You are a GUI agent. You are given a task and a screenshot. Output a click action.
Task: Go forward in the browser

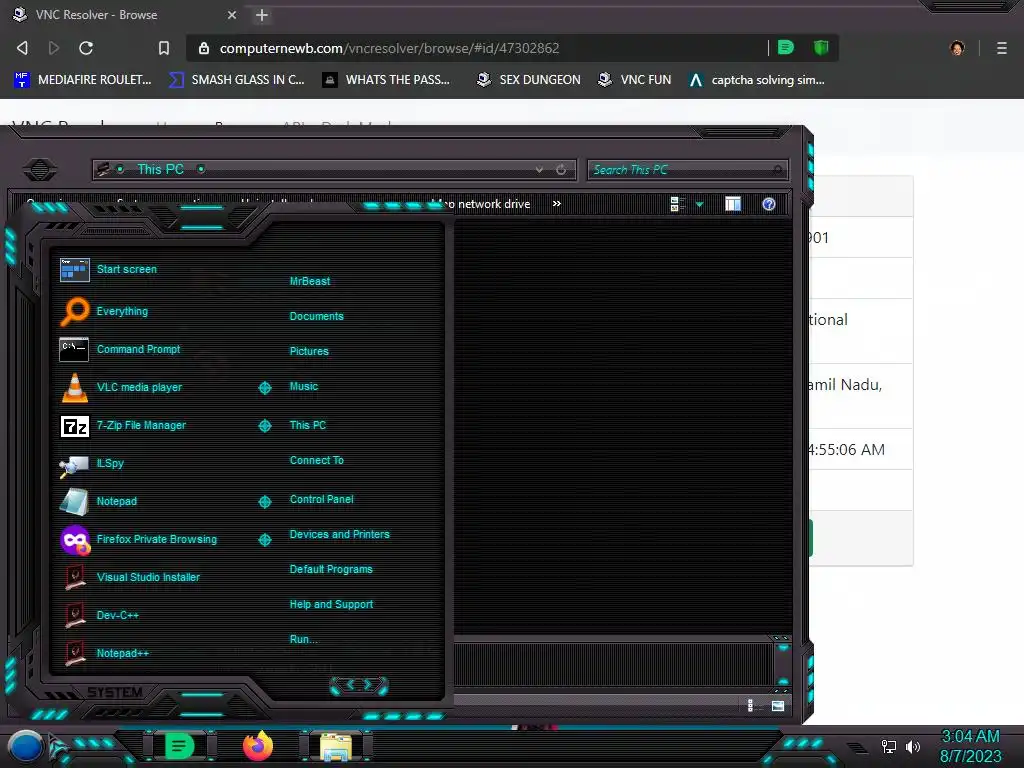click(54, 48)
